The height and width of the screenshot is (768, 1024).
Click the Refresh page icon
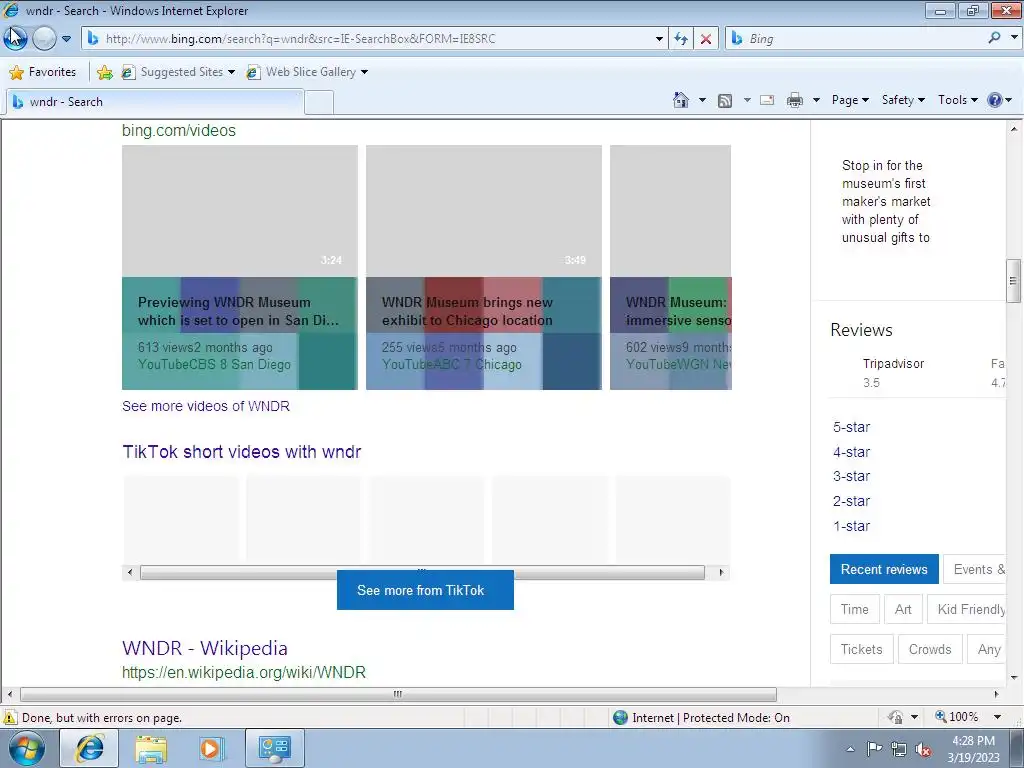(x=681, y=39)
